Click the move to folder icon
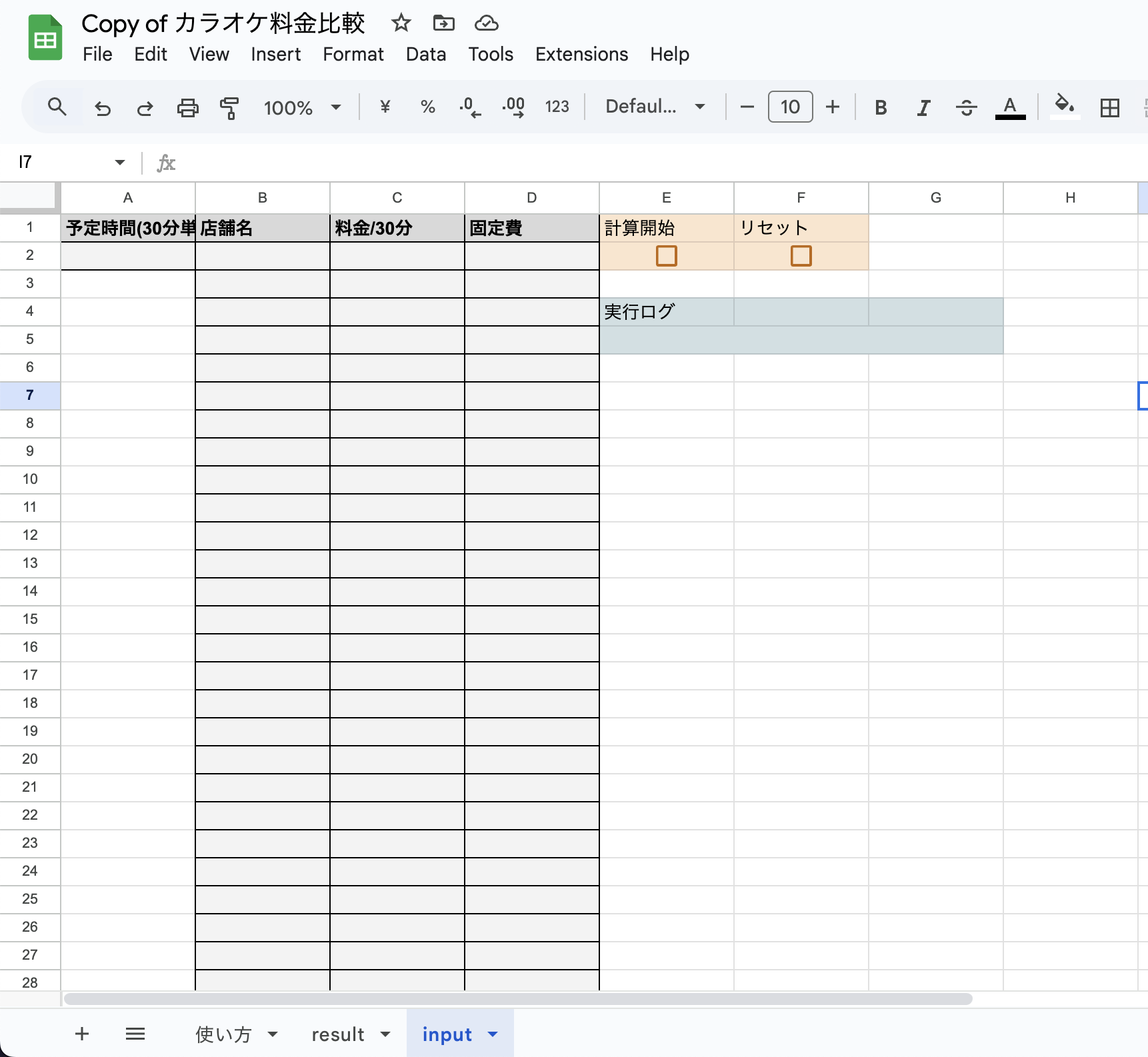Screen dimensions: 1148x1057 pyautogui.click(x=443, y=23)
